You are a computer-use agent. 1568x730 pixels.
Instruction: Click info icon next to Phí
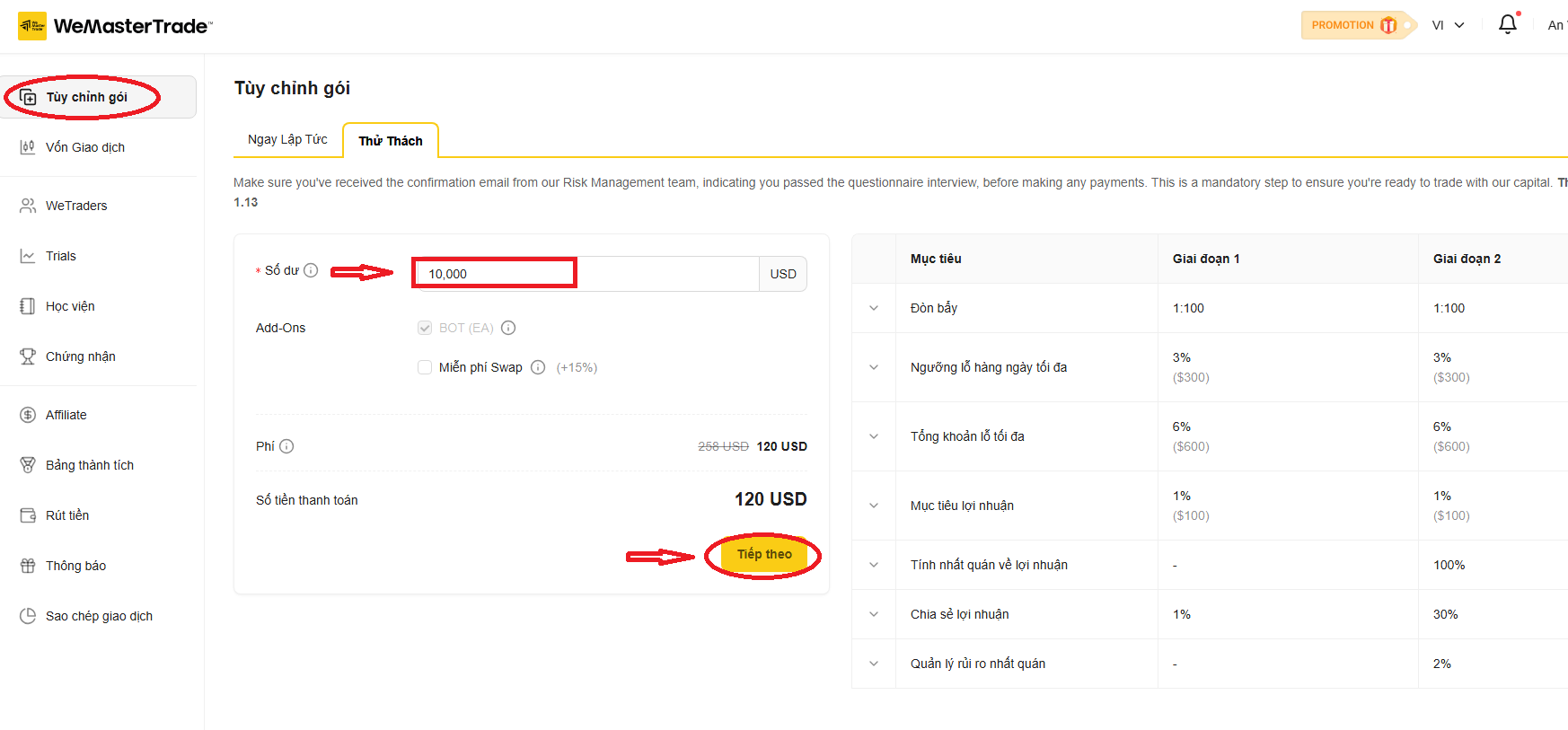(x=286, y=446)
